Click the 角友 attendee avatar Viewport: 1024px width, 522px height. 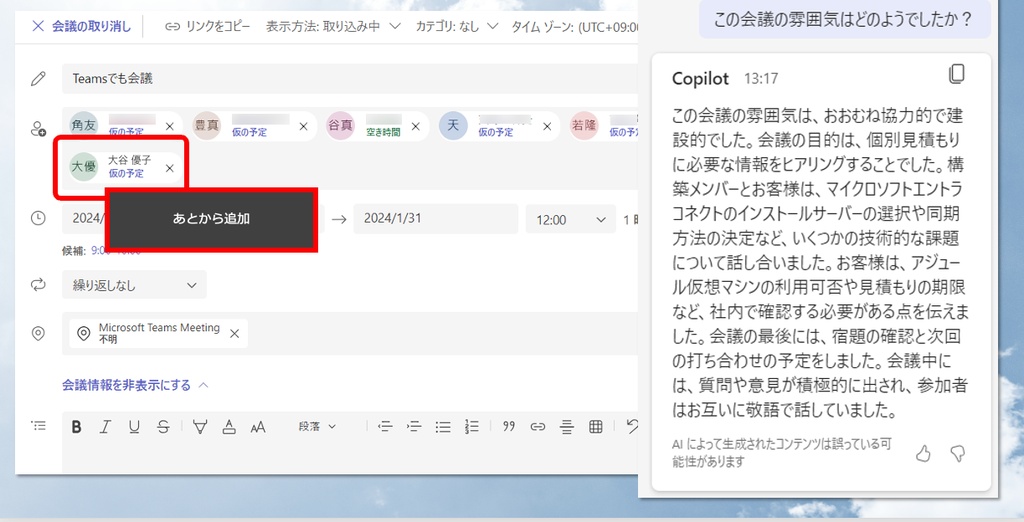point(84,125)
